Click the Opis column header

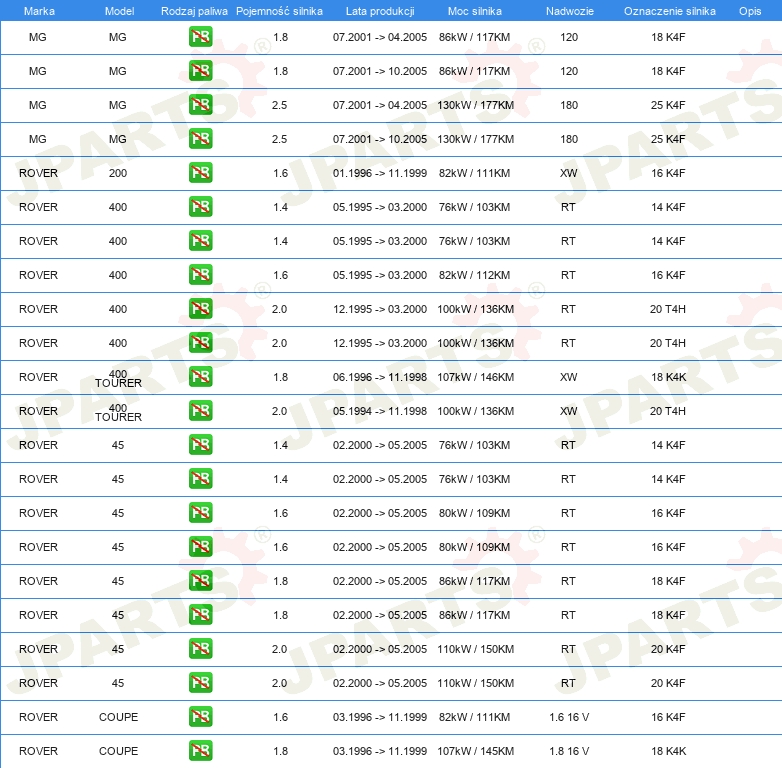pyautogui.click(x=750, y=11)
